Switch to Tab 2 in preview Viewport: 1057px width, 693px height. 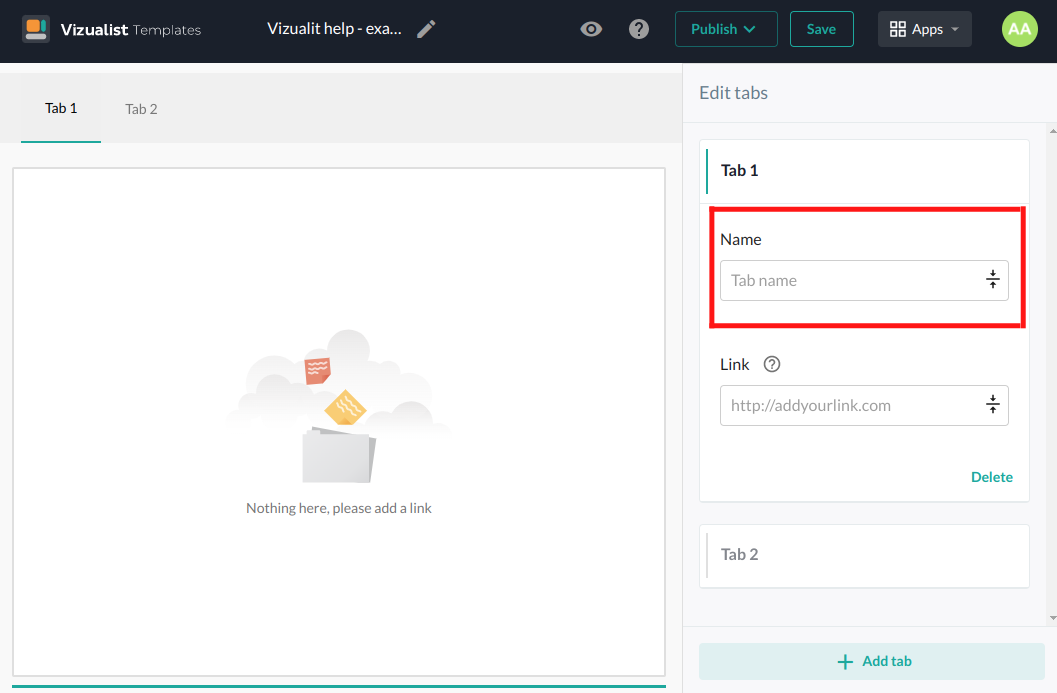[x=141, y=109]
